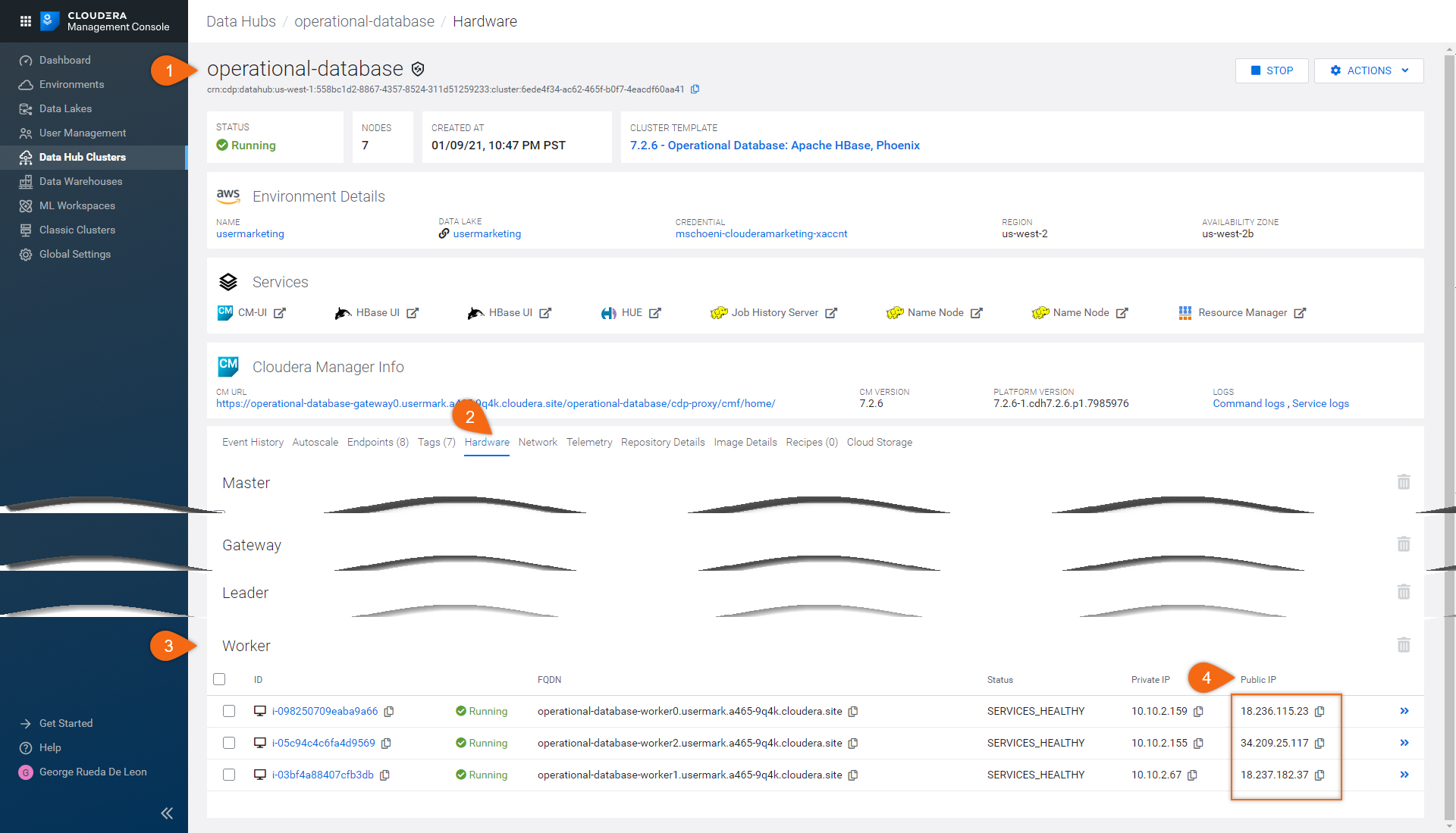This screenshot has height=833, width=1456.
Task: Delete the Master host group
Action: coord(1404,482)
